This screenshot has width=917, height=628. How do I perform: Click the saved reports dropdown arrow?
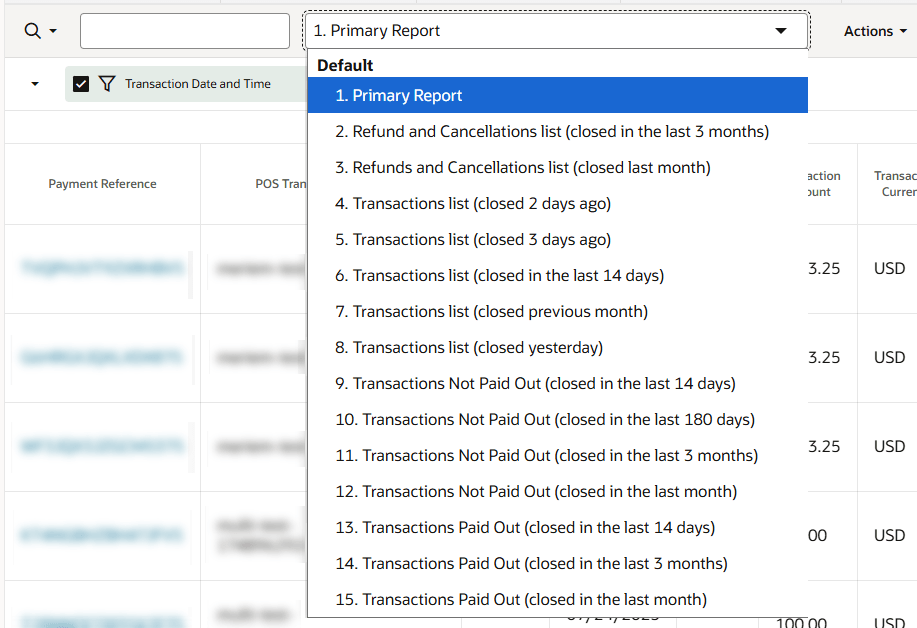(782, 31)
